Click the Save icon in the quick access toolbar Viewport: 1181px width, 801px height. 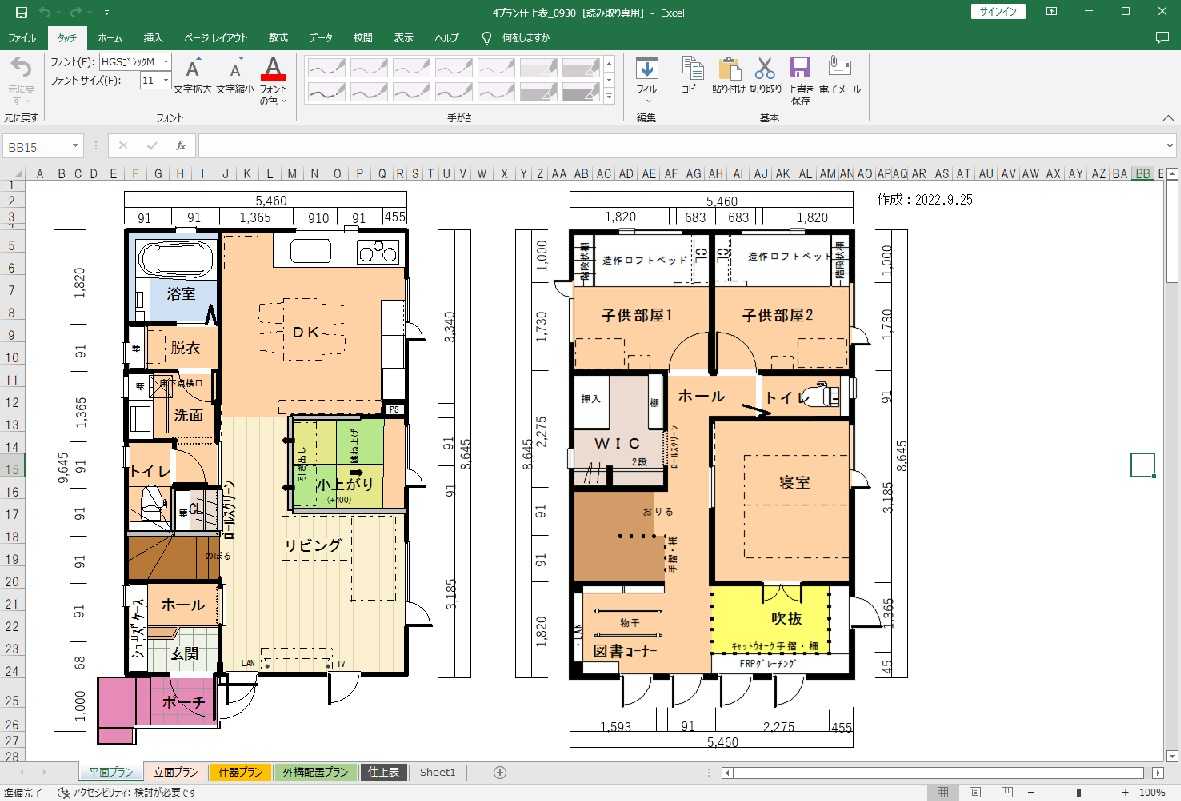click(21, 12)
